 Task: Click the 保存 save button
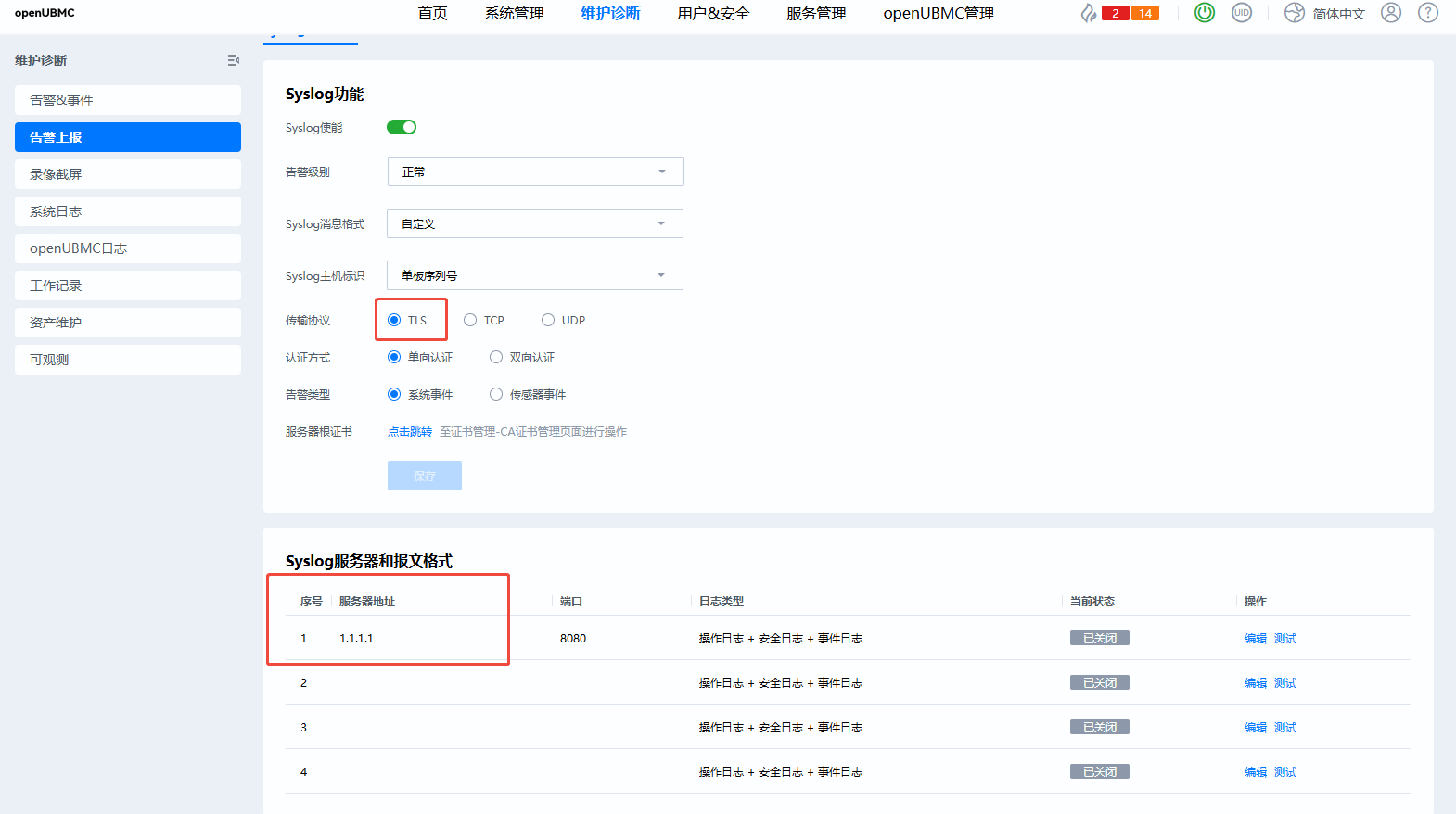point(425,476)
